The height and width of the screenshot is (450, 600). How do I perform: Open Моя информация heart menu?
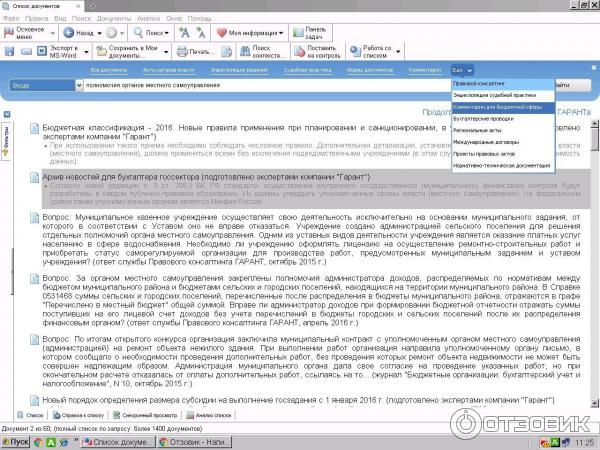(250, 33)
